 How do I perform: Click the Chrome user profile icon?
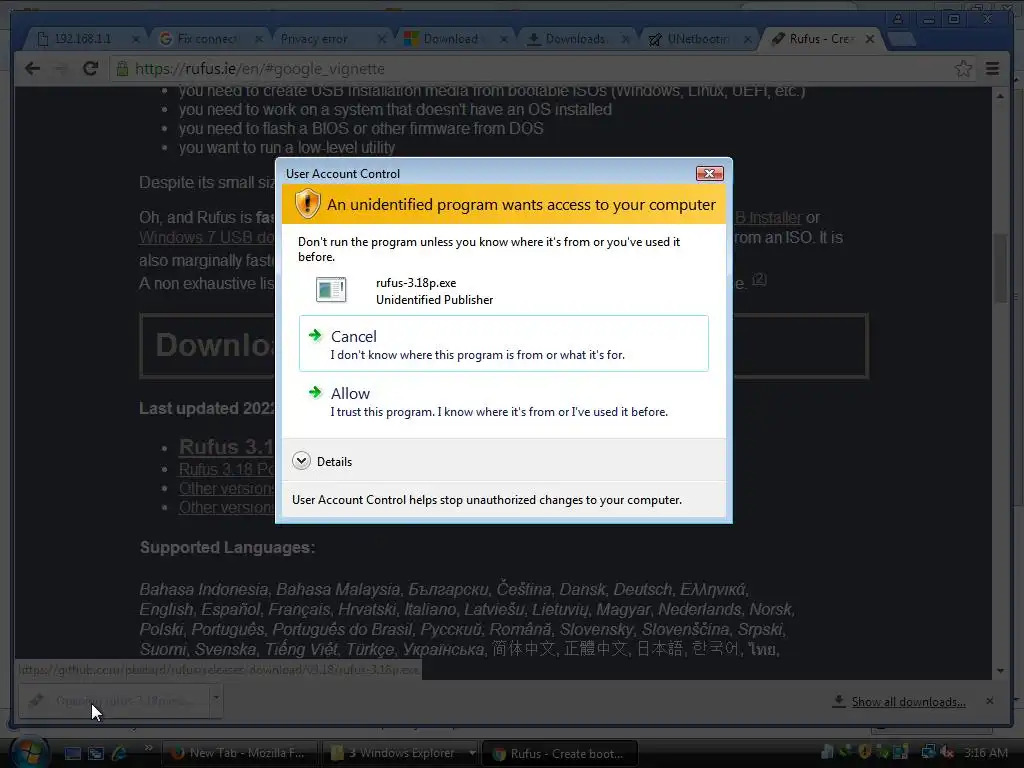click(898, 19)
